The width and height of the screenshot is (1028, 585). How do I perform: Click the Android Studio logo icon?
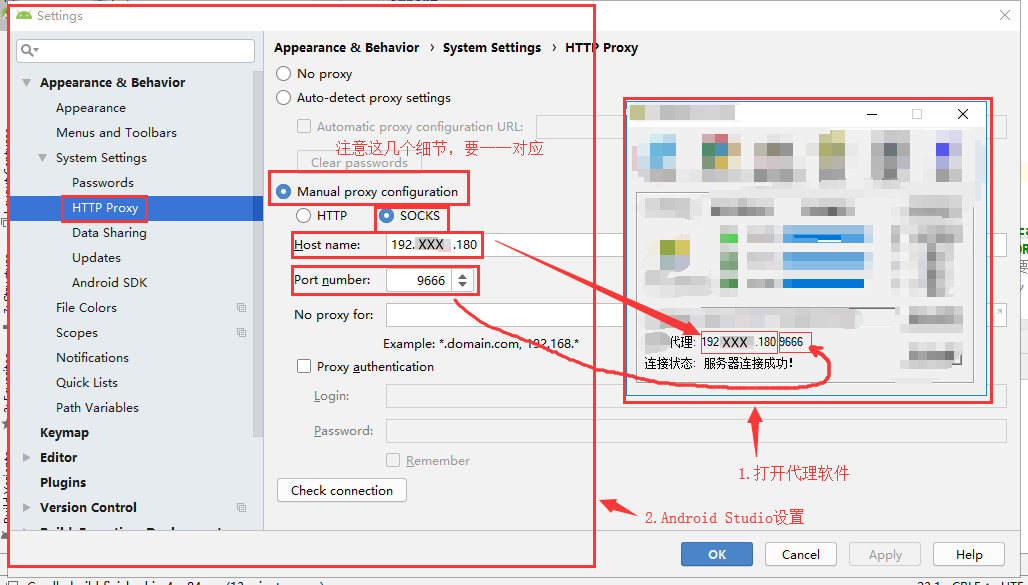[24, 15]
